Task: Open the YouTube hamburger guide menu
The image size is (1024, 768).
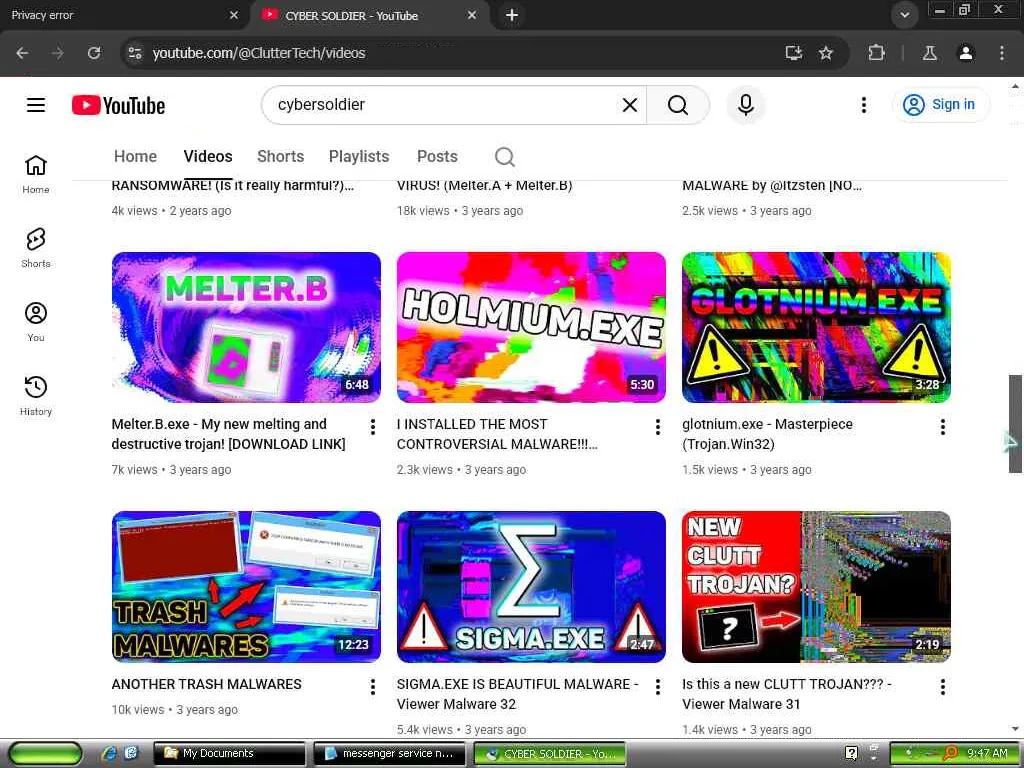Action: pos(36,104)
